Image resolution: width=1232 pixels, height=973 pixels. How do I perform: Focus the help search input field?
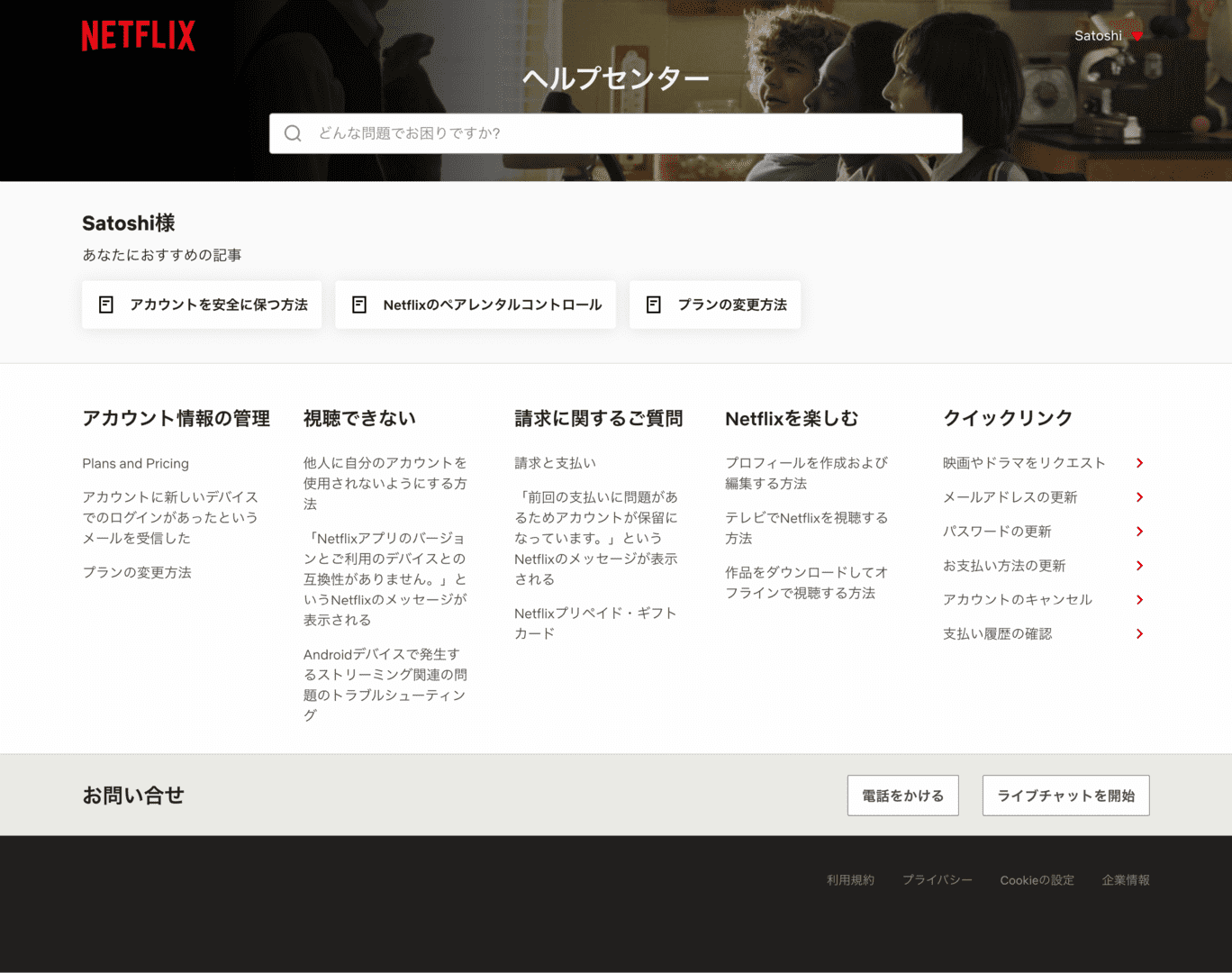tap(615, 133)
